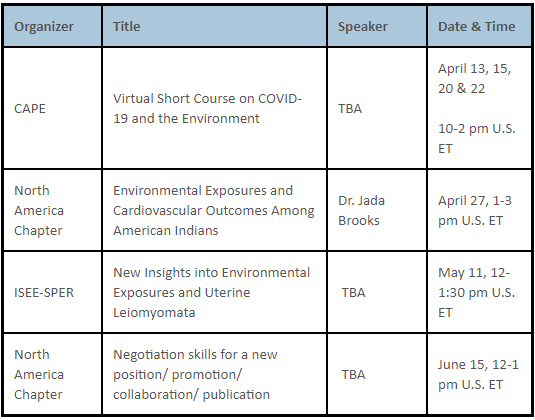Image resolution: width=535 pixels, height=420 pixels.
Task: Click the Title column header
Action: [x=127, y=27]
